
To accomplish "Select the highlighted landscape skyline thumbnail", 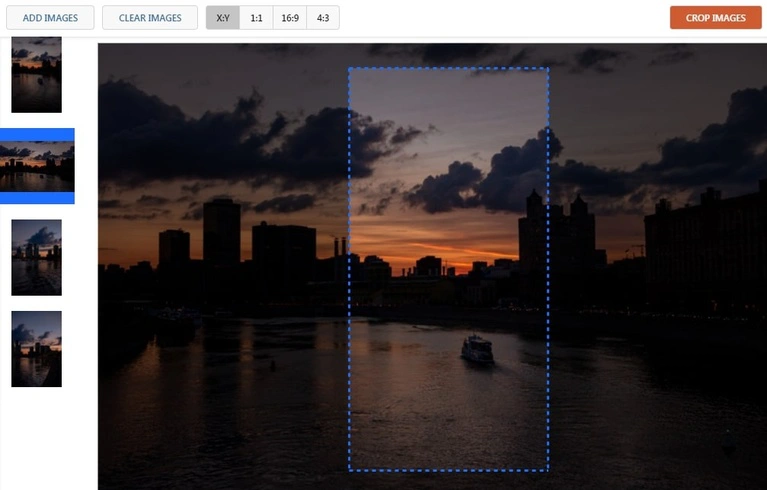I will coord(37,166).
